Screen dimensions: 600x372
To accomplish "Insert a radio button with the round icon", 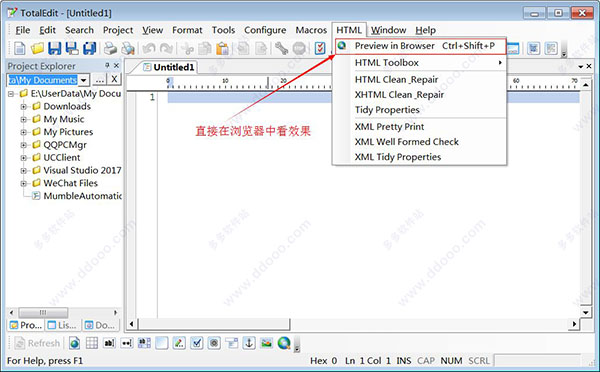I will (x=214, y=343).
